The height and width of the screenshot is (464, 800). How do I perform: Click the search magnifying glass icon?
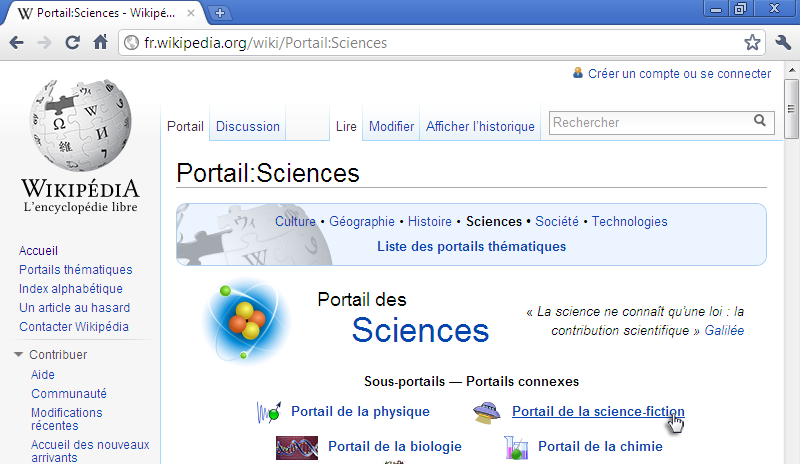pos(761,122)
